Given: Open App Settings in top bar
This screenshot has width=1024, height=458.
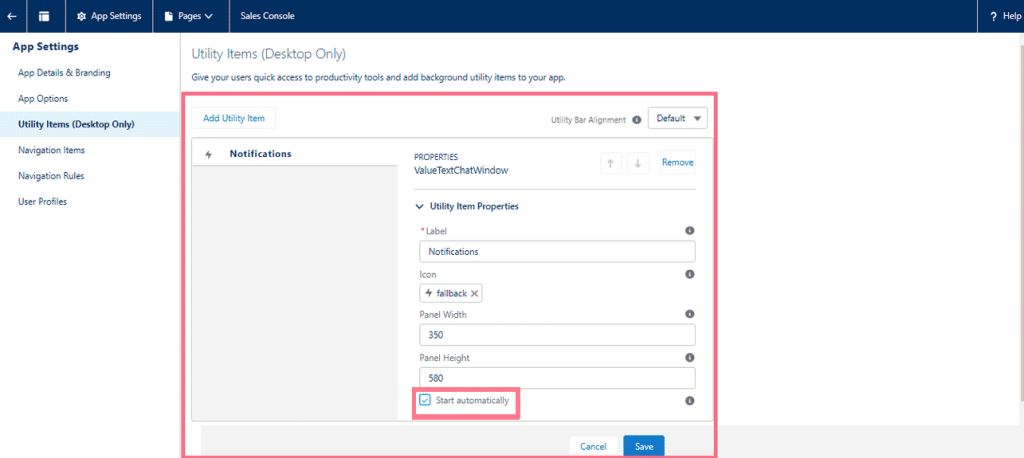Looking at the screenshot, I should click(x=109, y=16).
